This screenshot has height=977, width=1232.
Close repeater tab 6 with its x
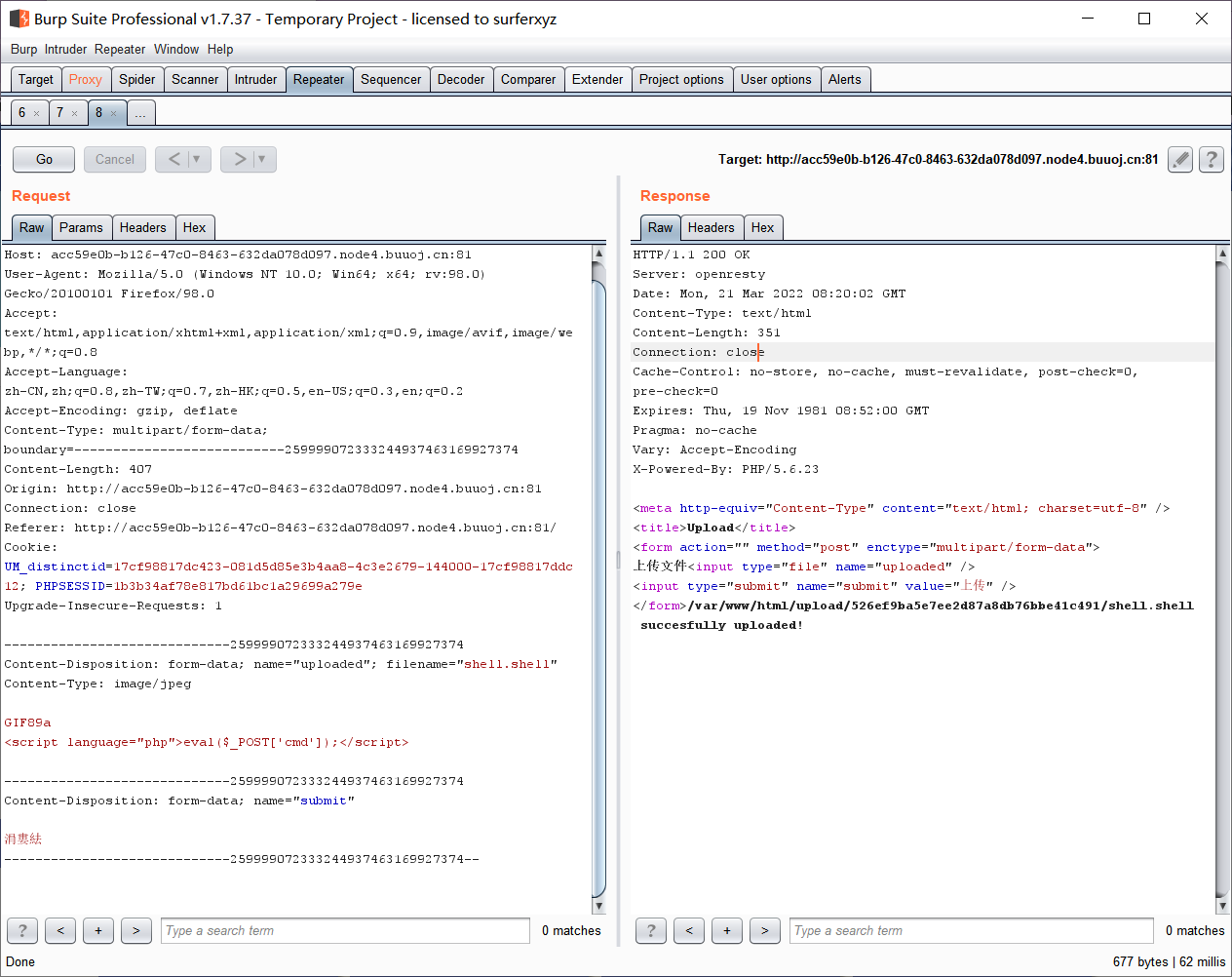[x=37, y=114]
